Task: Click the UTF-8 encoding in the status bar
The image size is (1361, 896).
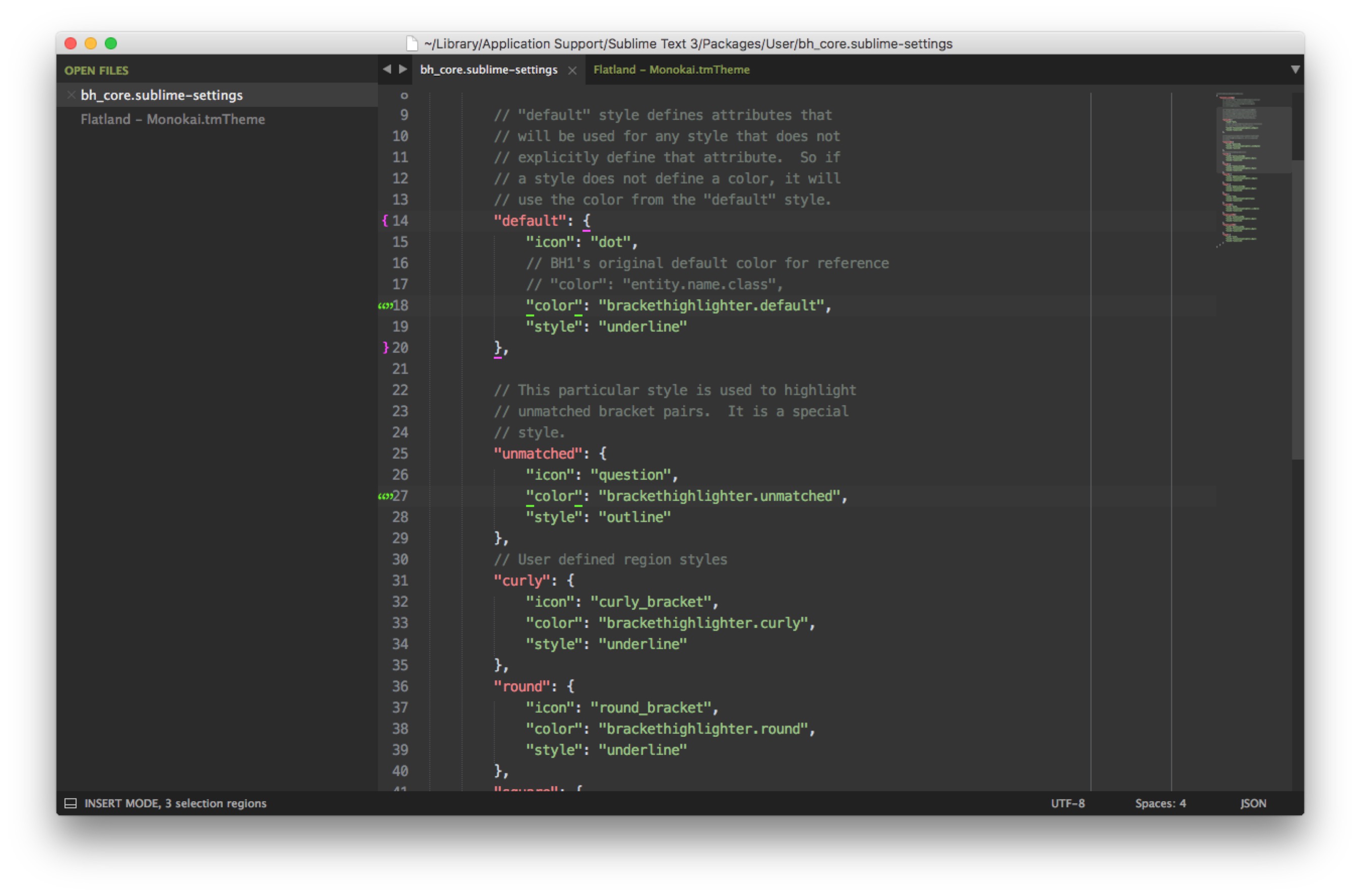Action: point(1067,803)
